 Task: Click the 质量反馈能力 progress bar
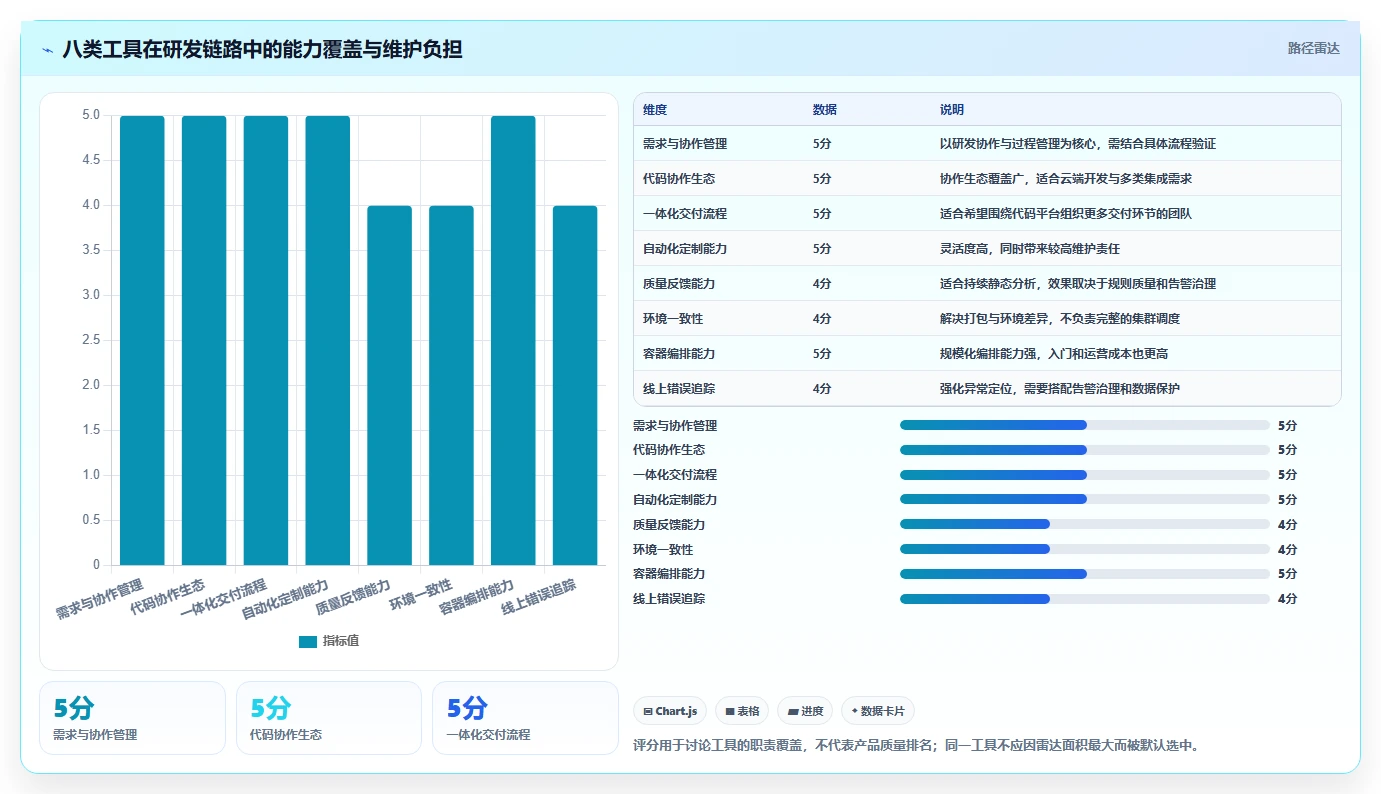click(x=1085, y=524)
